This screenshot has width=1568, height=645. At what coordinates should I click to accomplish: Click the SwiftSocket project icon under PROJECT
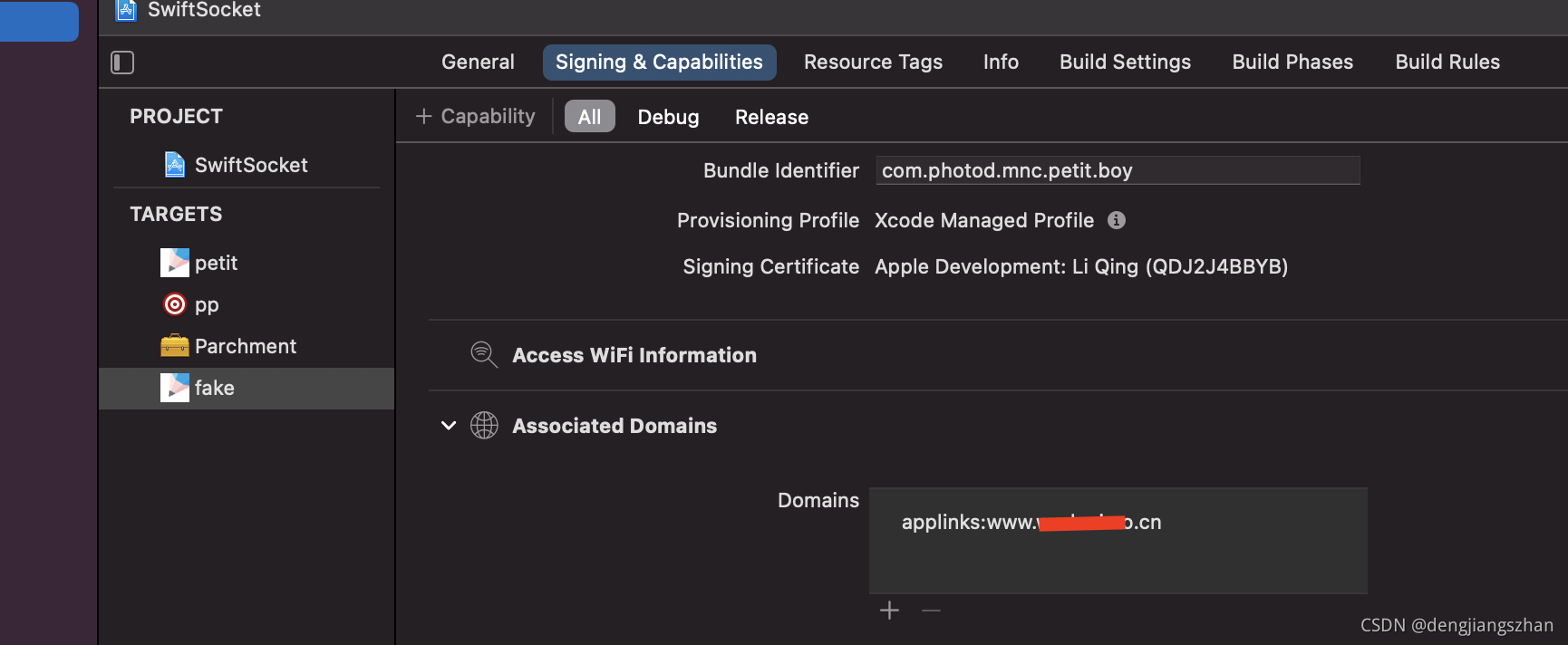175,164
